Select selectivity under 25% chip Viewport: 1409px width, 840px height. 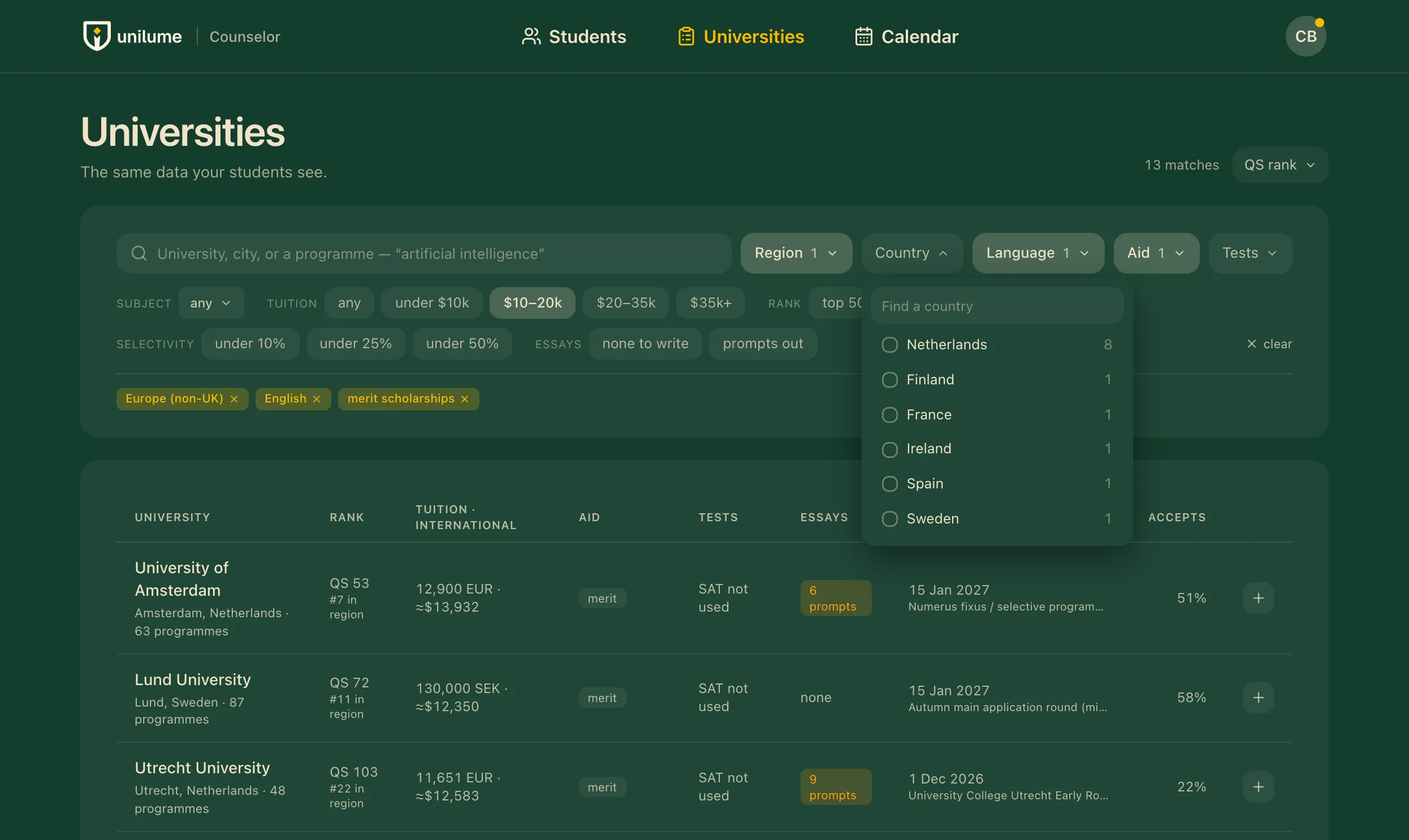[356, 344]
